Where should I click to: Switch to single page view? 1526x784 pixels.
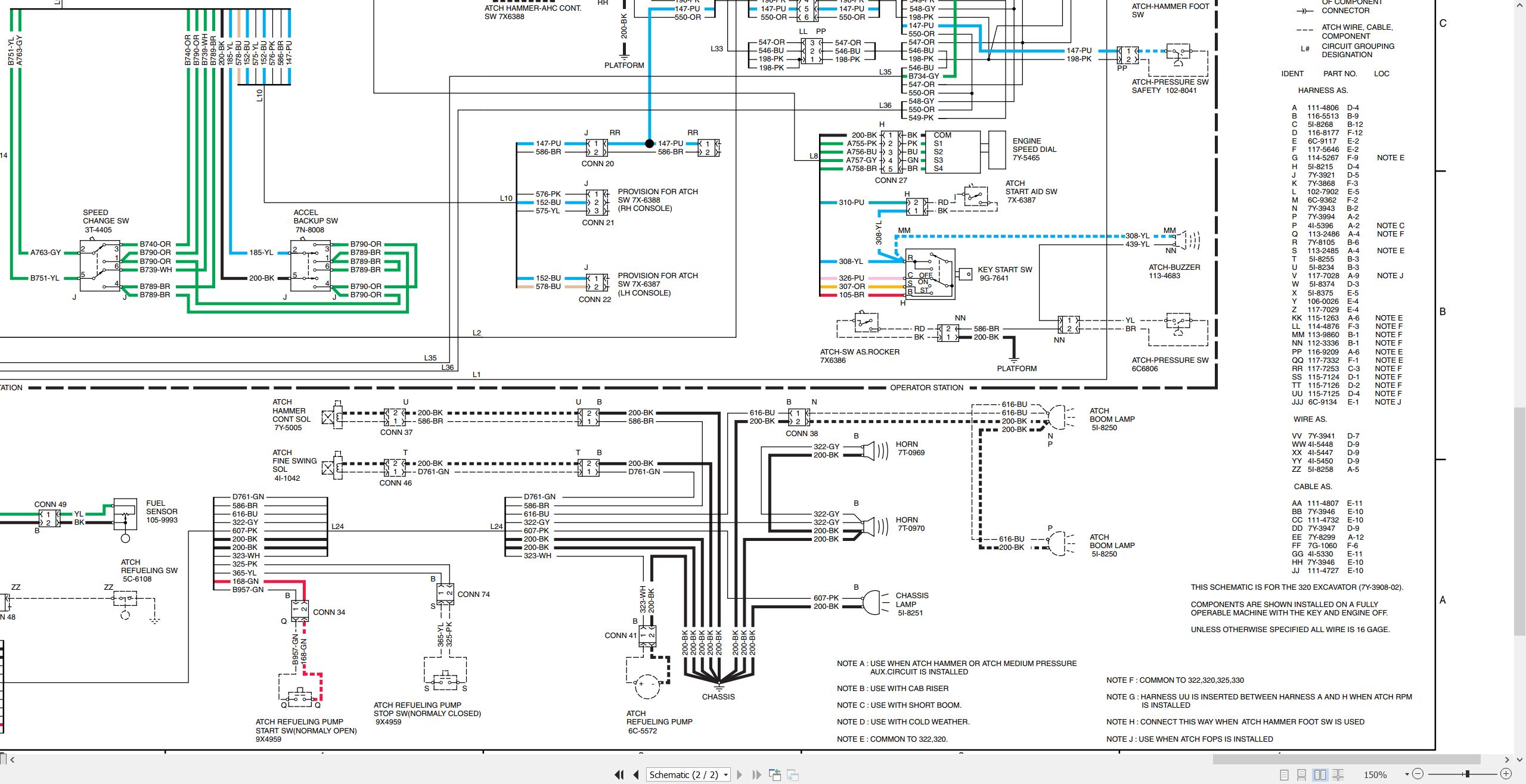point(1285,774)
